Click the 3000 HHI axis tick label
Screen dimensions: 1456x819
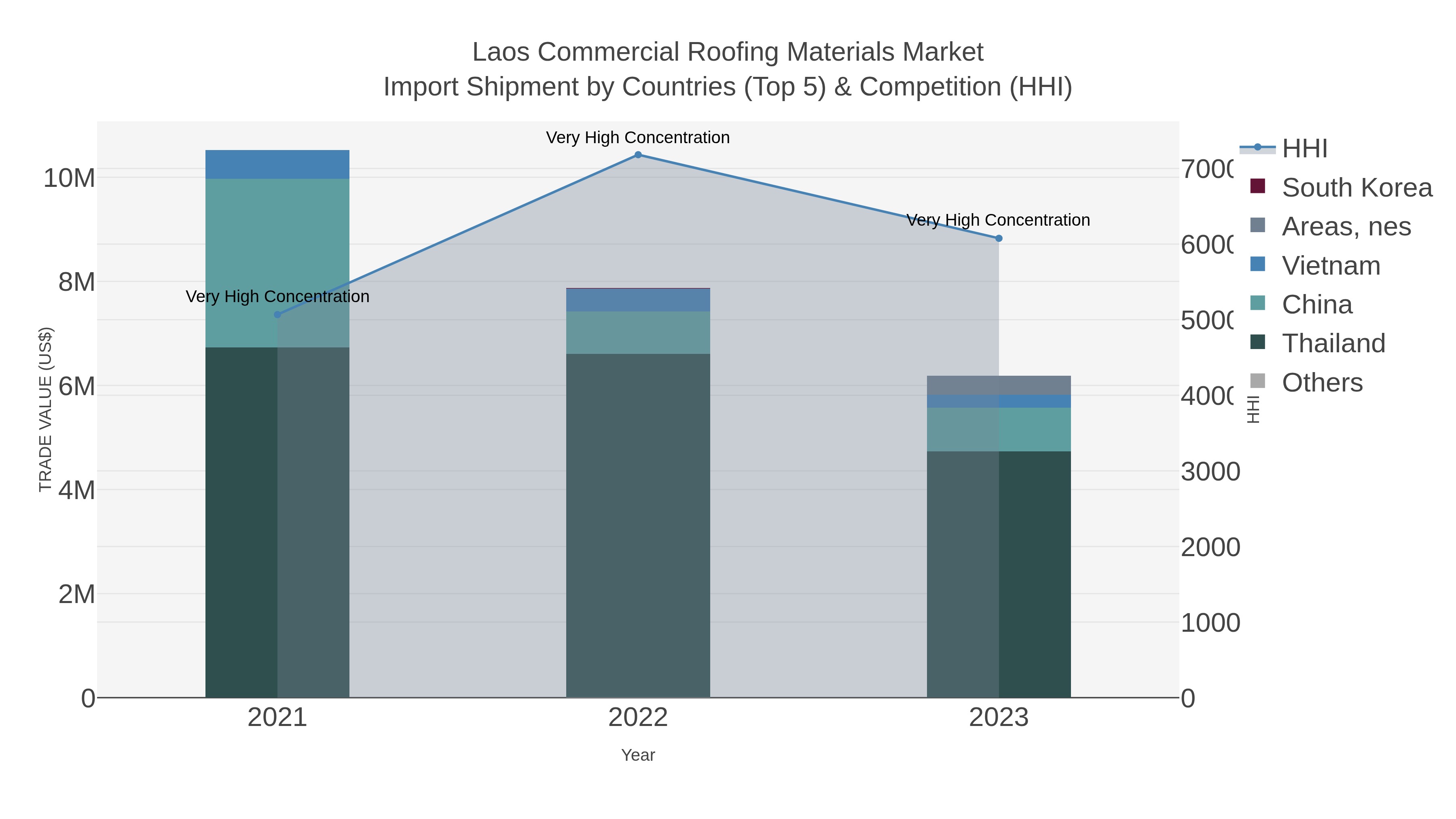click(x=1210, y=472)
